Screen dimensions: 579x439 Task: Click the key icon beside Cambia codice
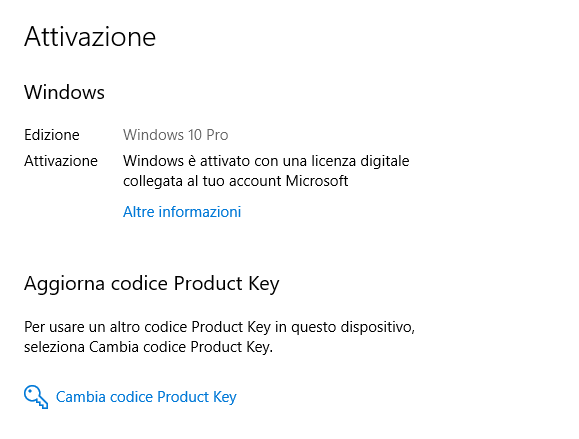coord(36,397)
